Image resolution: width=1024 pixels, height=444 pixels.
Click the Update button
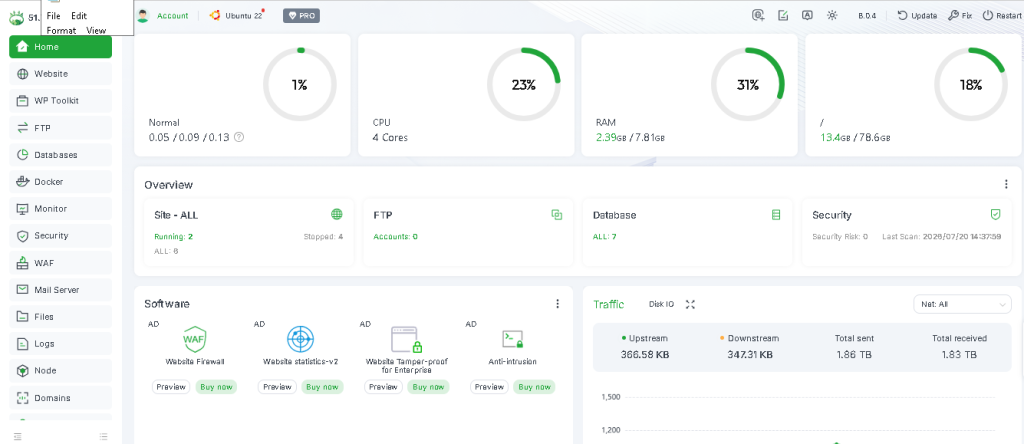pyautogui.click(x=918, y=16)
